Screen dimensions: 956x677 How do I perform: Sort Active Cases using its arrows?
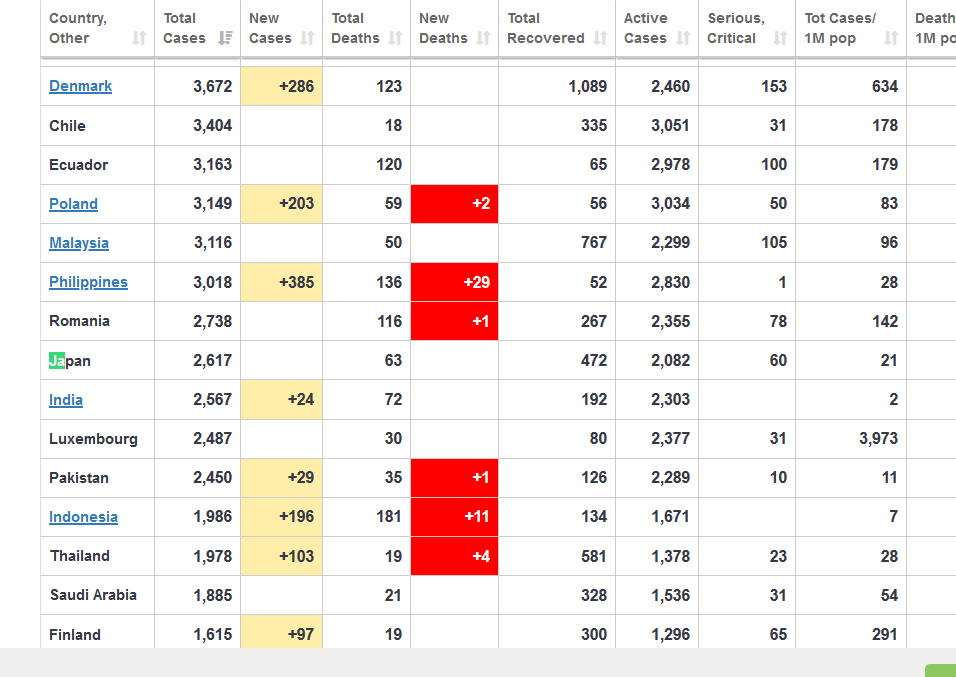[683, 38]
